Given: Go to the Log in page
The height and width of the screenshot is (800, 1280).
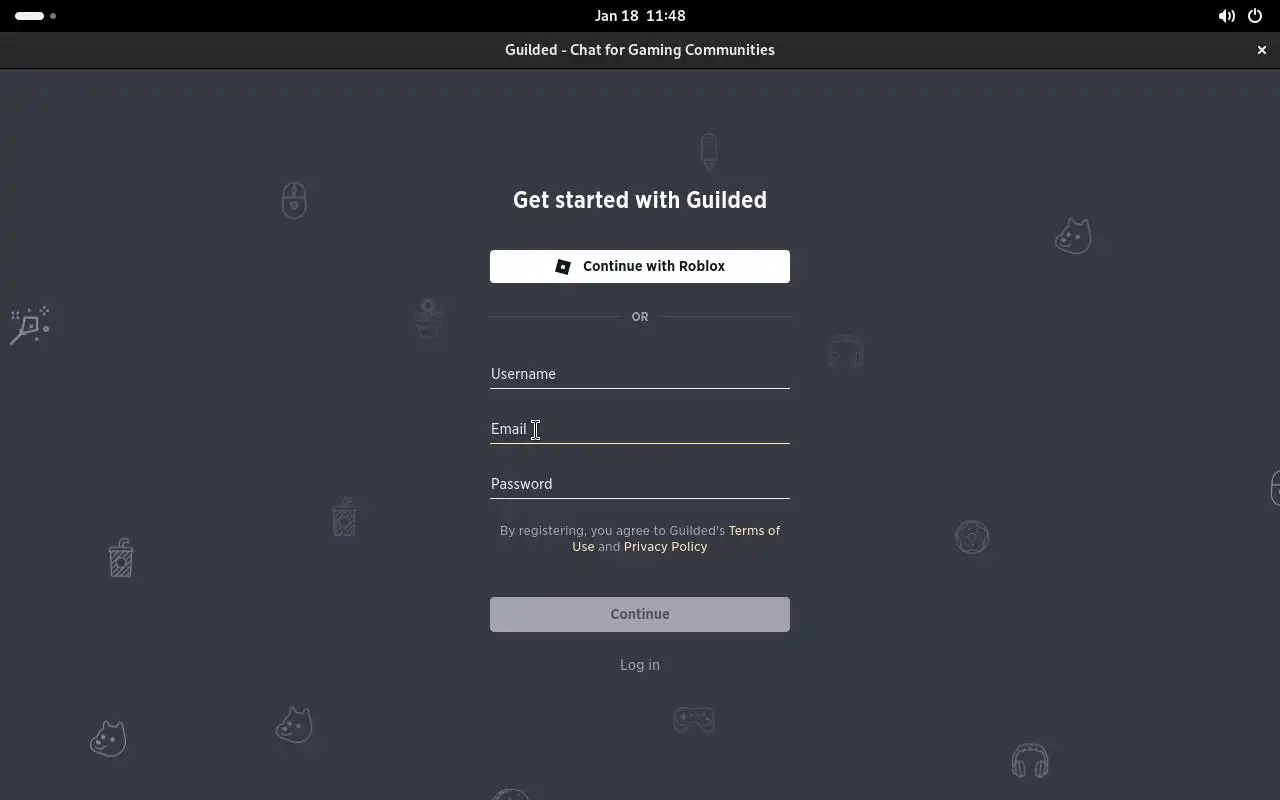Looking at the screenshot, I should point(640,665).
